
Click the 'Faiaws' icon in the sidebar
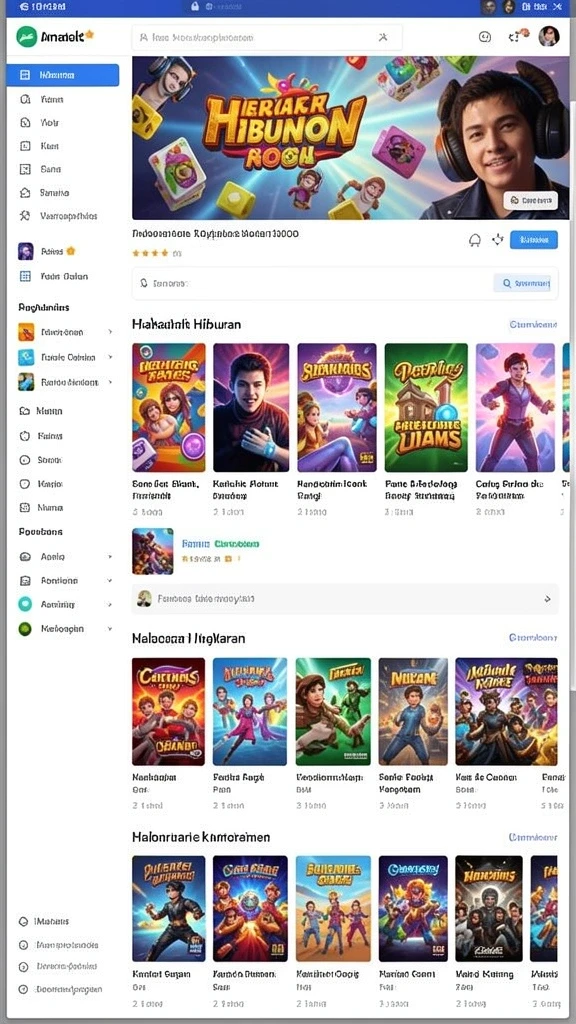coord(25,436)
